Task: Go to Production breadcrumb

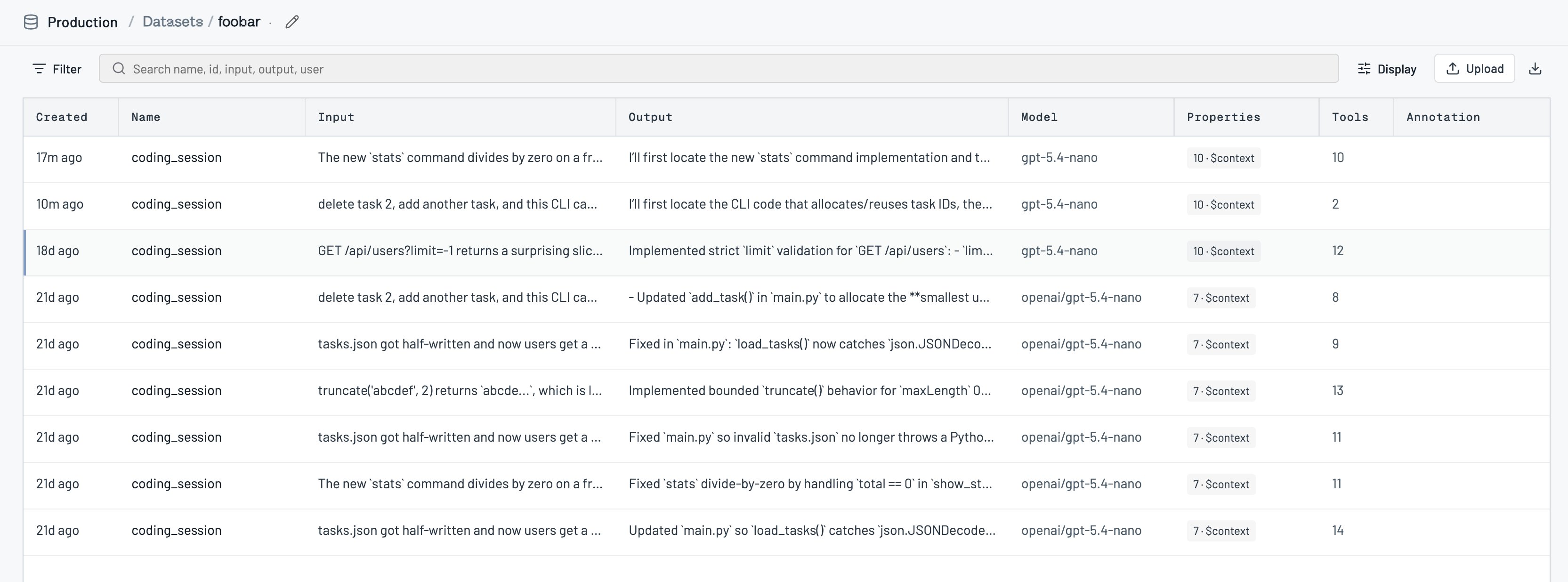Action: [x=83, y=22]
